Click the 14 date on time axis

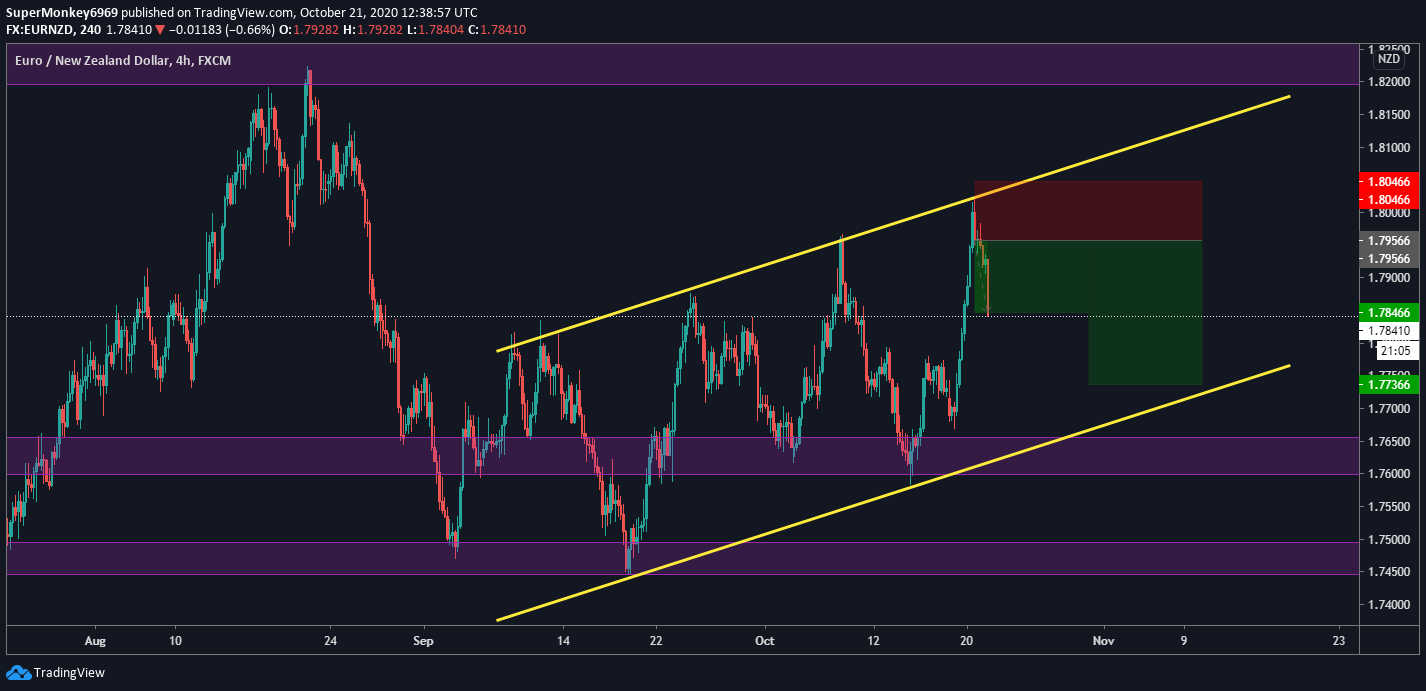pyautogui.click(x=563, y=640)
